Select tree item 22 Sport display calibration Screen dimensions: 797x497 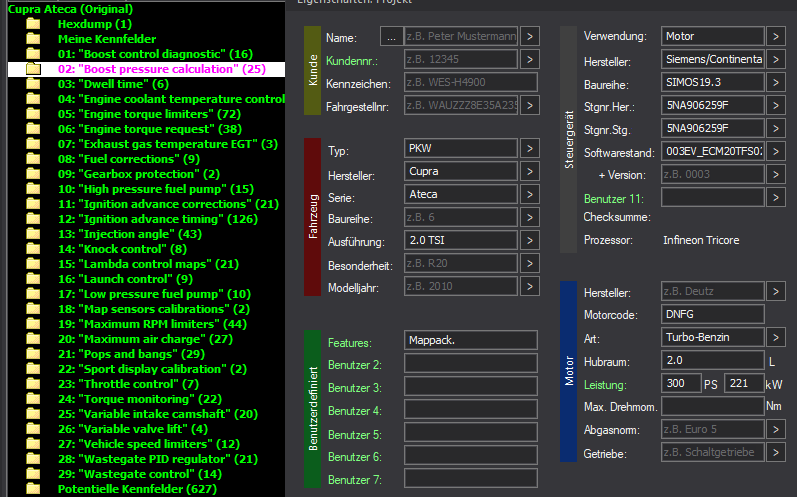coord(152,368)
